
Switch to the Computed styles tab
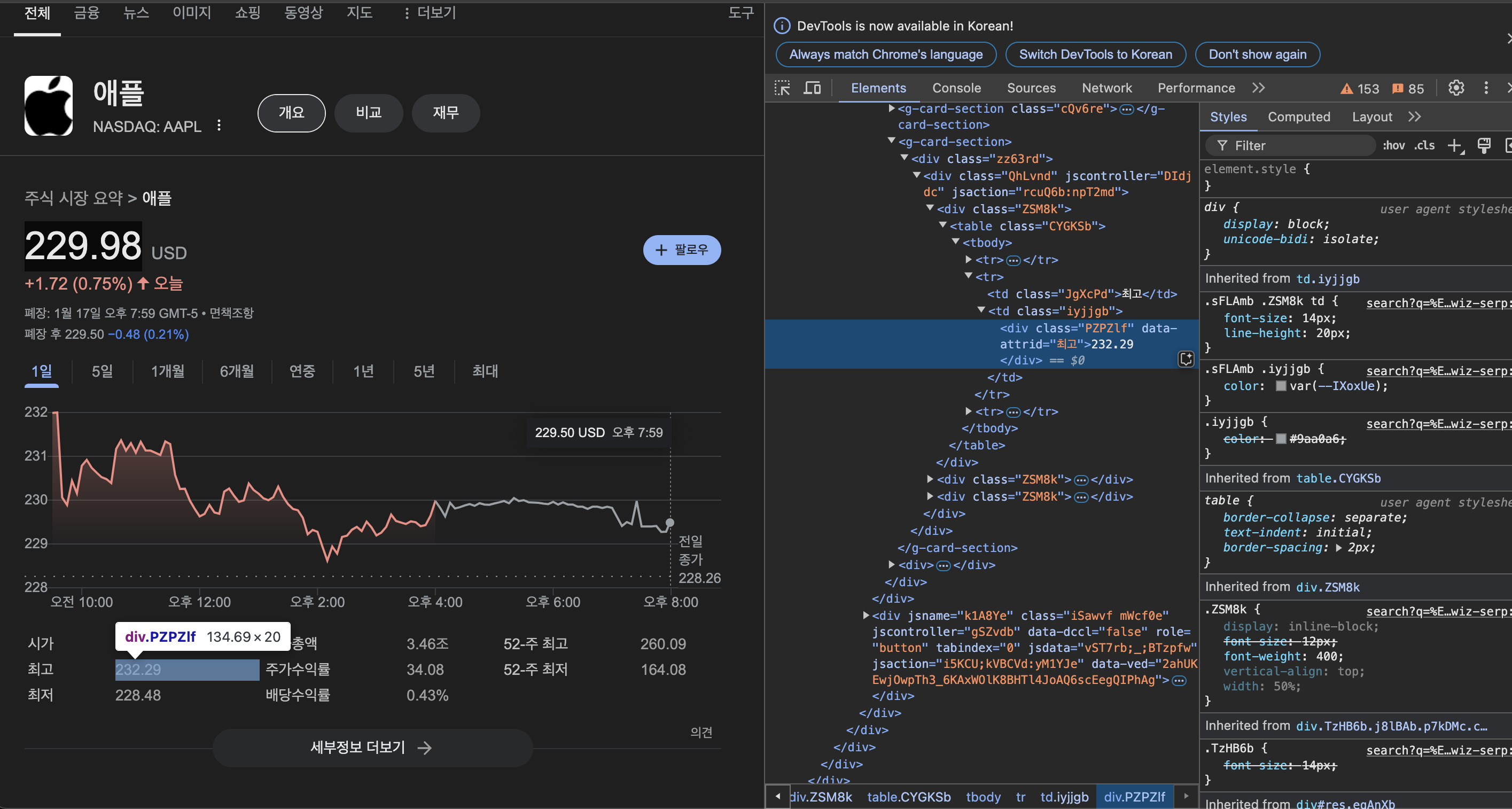[x=1299, y=117]
